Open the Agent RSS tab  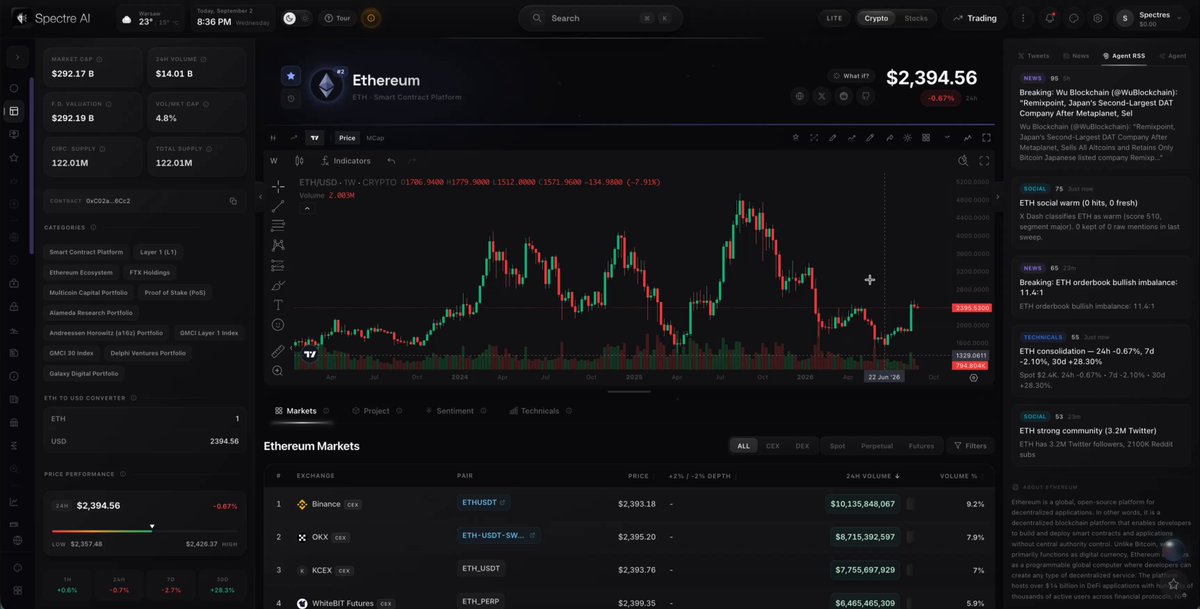(x=1124, y=56)
